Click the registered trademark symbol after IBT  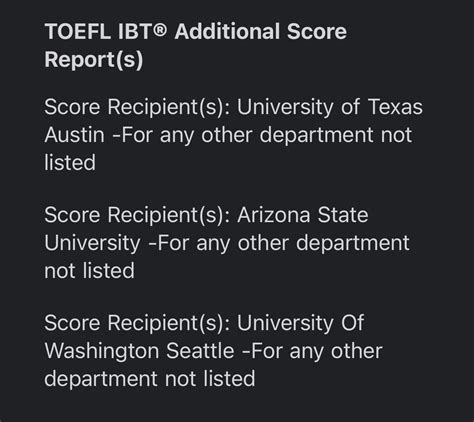(x=158, y=29)
